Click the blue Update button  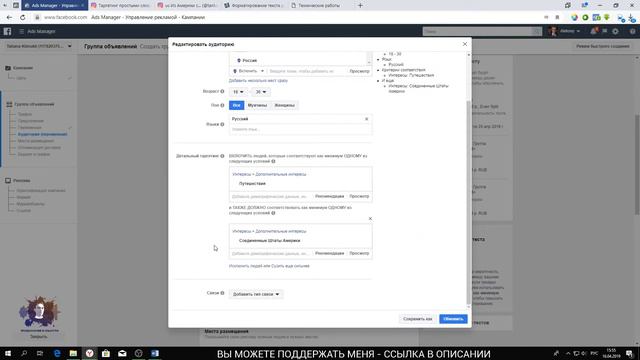[453, 319]
